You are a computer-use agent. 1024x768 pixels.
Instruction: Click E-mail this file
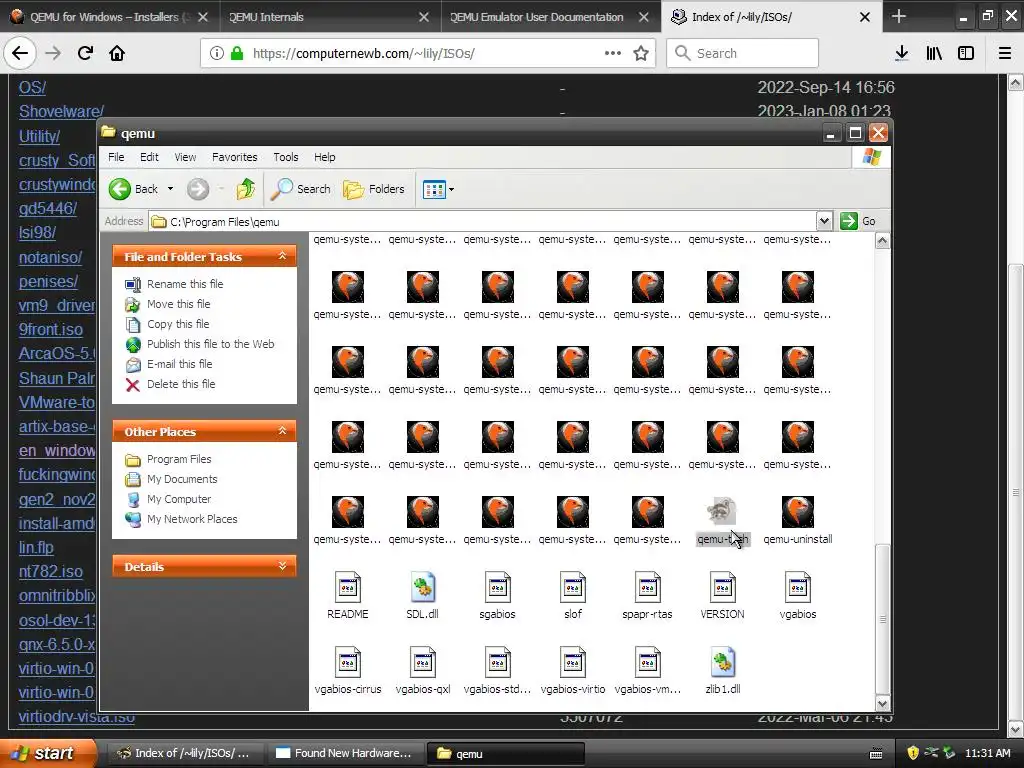point(180,364)
